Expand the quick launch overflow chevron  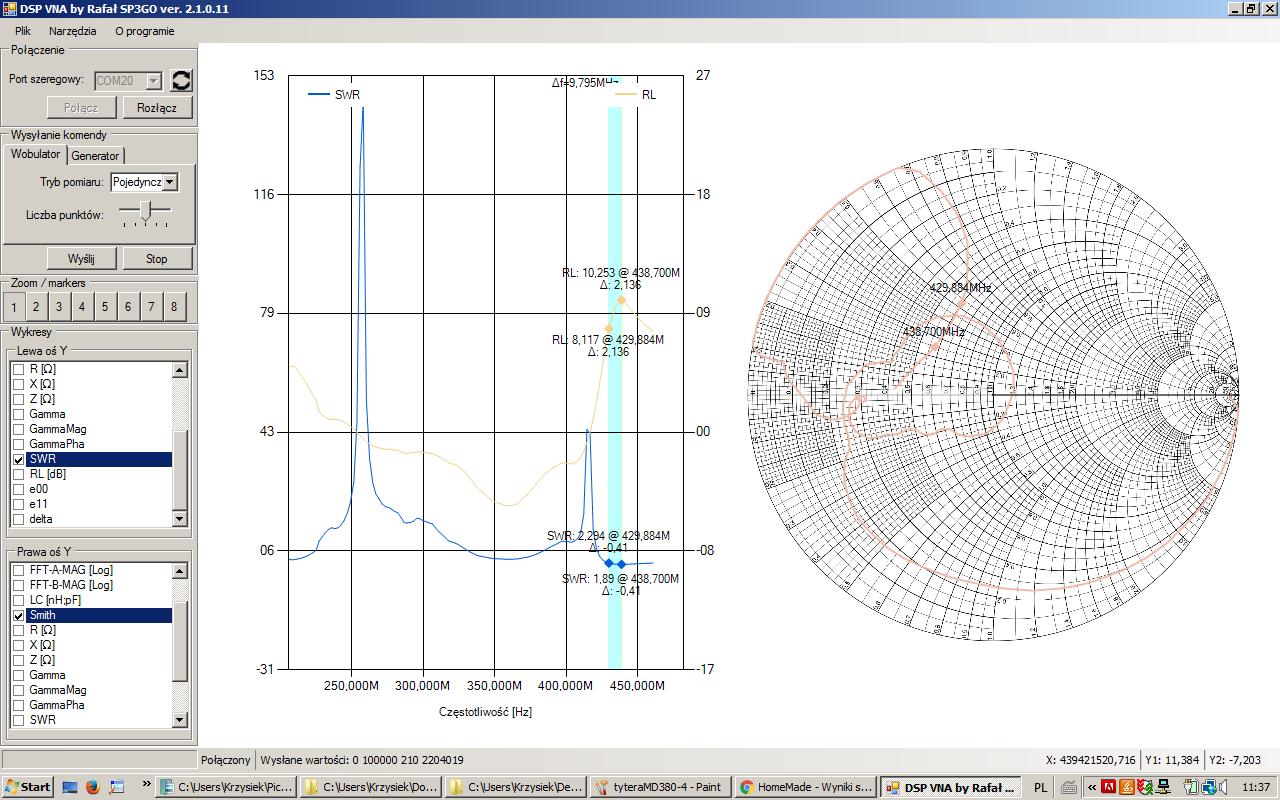146,784
